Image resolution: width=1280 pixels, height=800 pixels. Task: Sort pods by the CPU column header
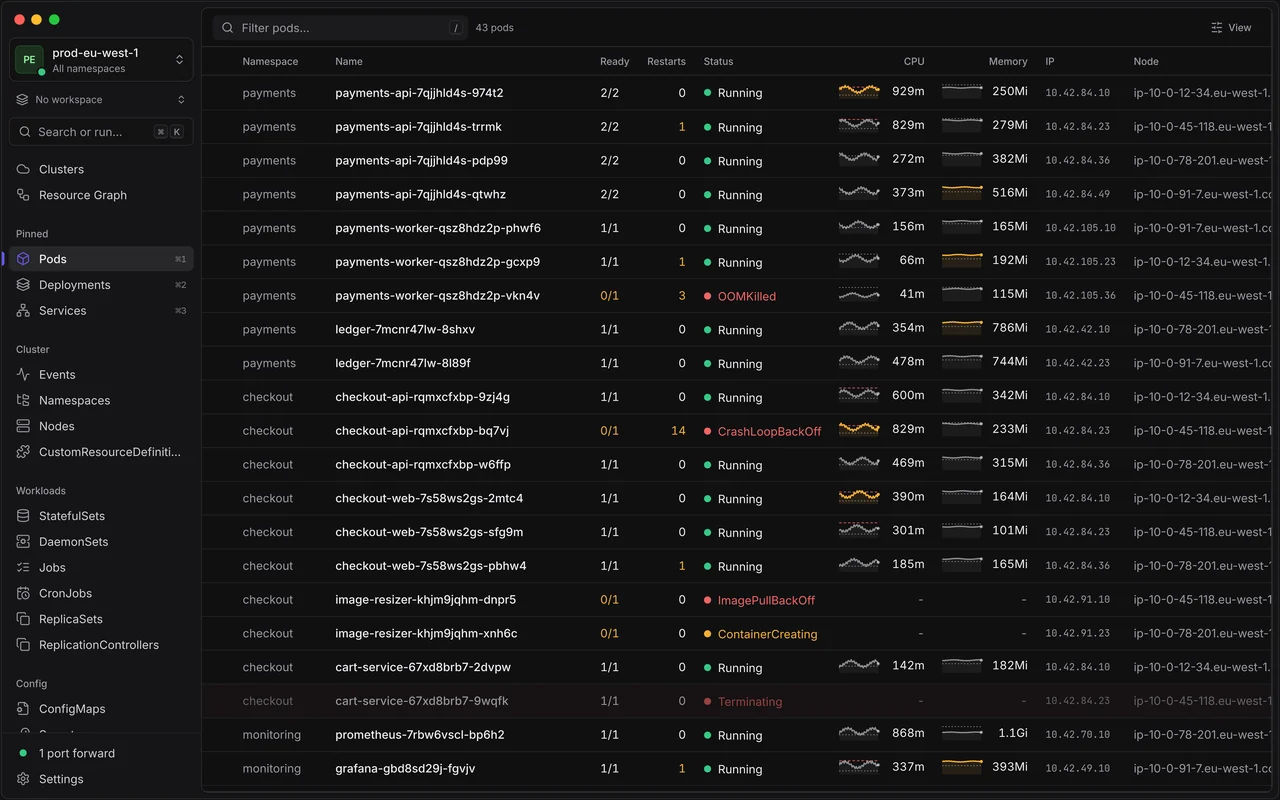(x=914, y=62)
